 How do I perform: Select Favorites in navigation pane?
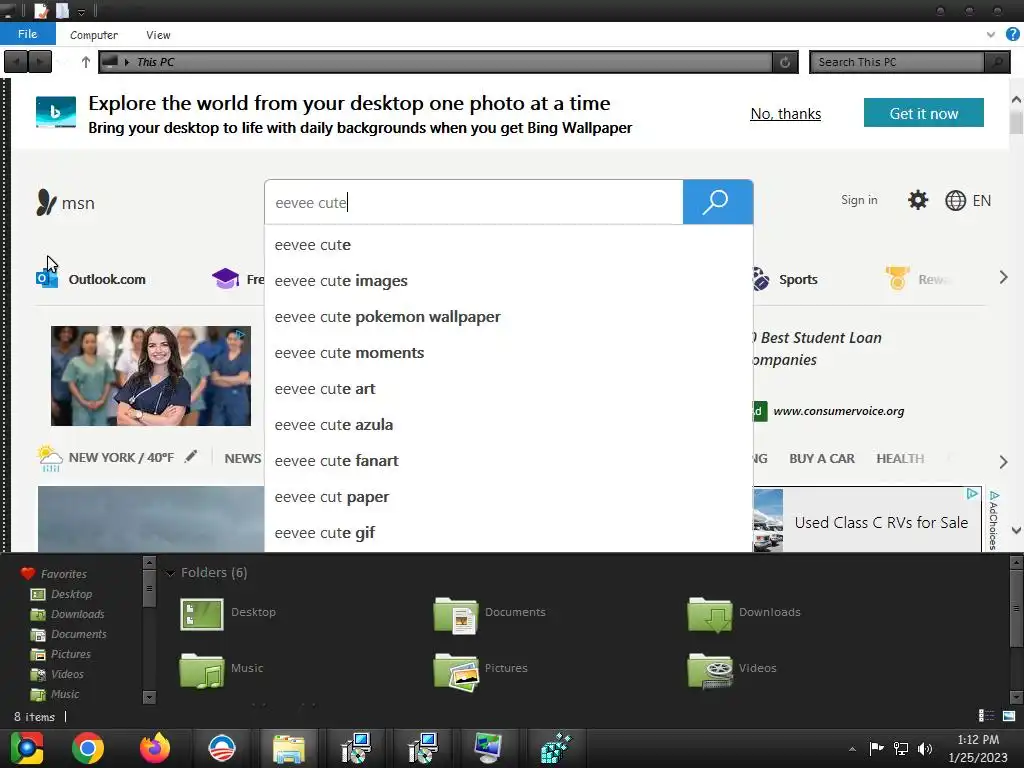[63, 574]
